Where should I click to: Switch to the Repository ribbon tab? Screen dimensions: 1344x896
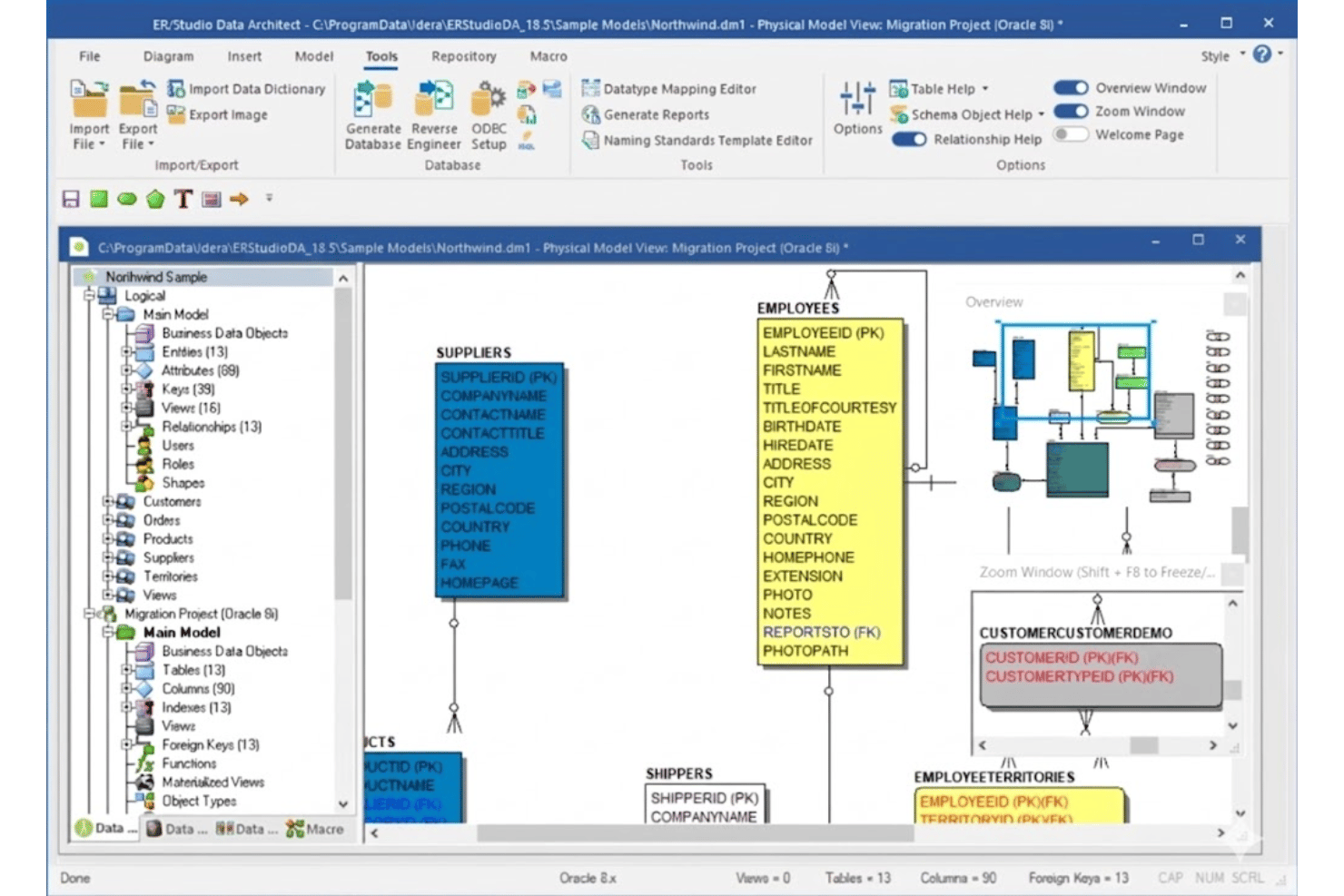[x=464, y=56]
